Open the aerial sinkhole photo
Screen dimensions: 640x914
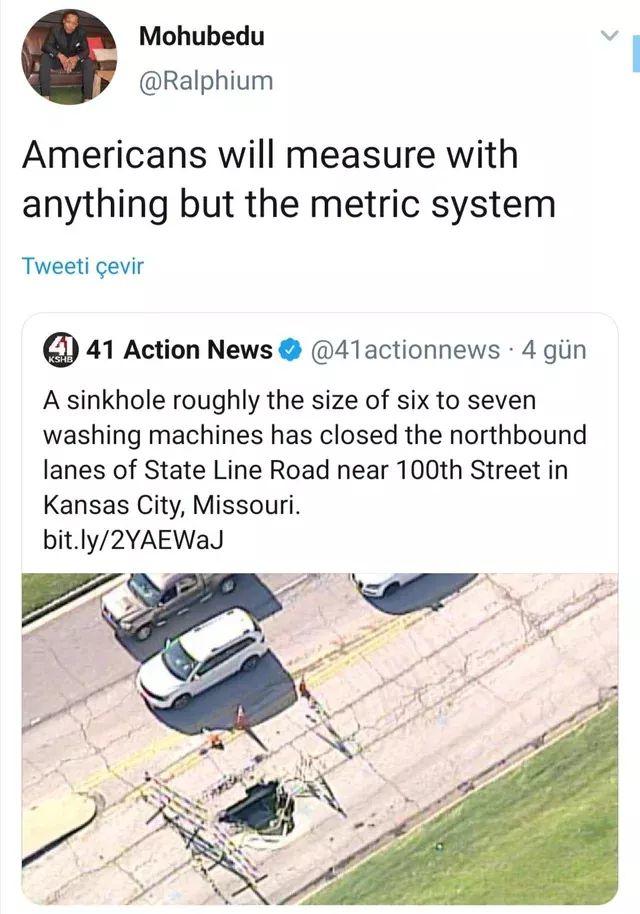320,739
